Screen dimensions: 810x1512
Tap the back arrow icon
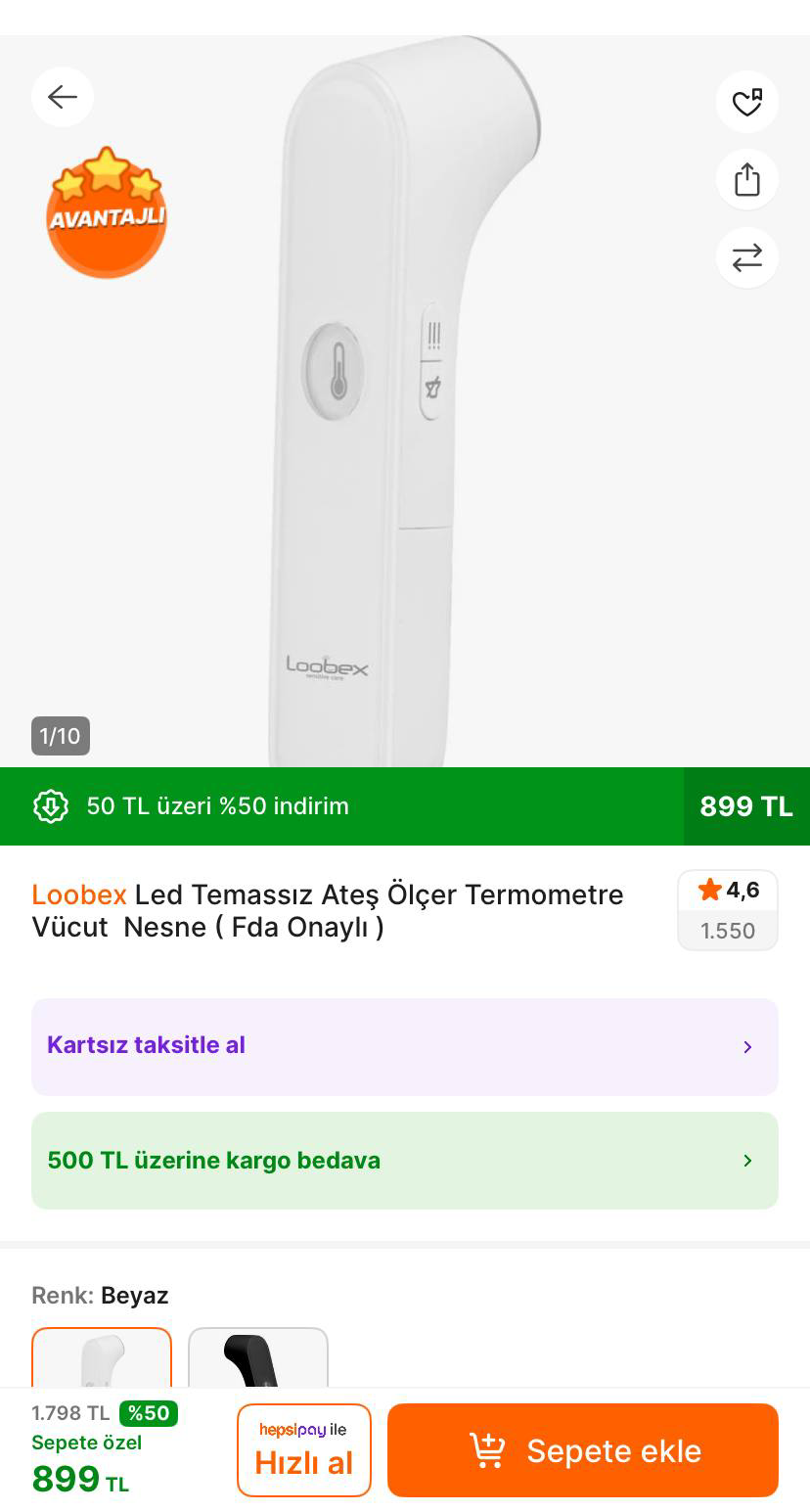(63, 97)
